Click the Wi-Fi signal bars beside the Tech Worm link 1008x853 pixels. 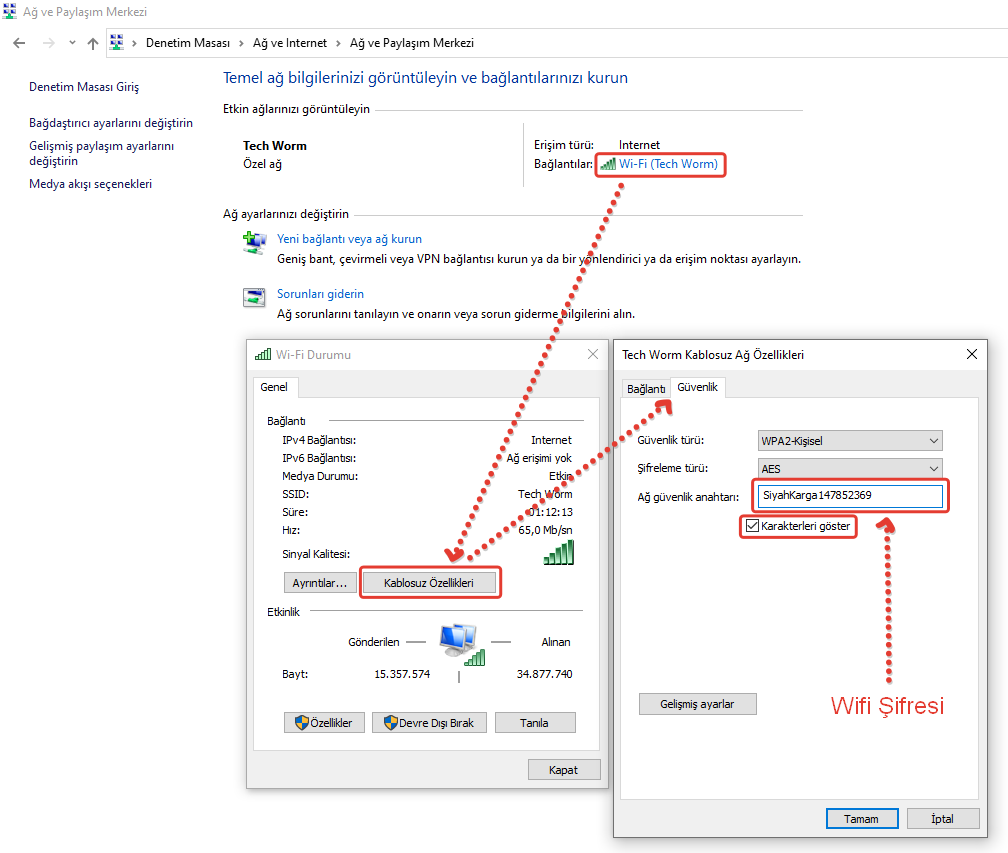click(x=608, y=164)
